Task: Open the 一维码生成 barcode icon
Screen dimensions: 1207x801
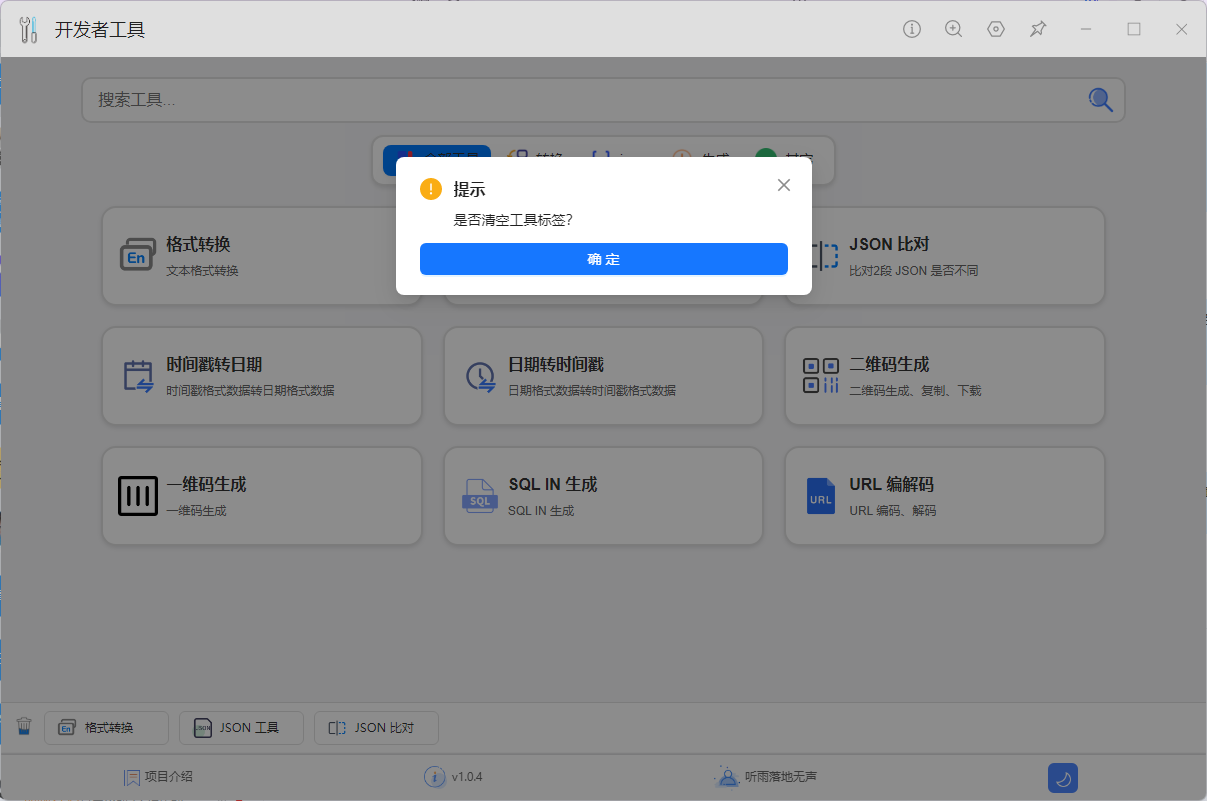Action: [138, 496]
